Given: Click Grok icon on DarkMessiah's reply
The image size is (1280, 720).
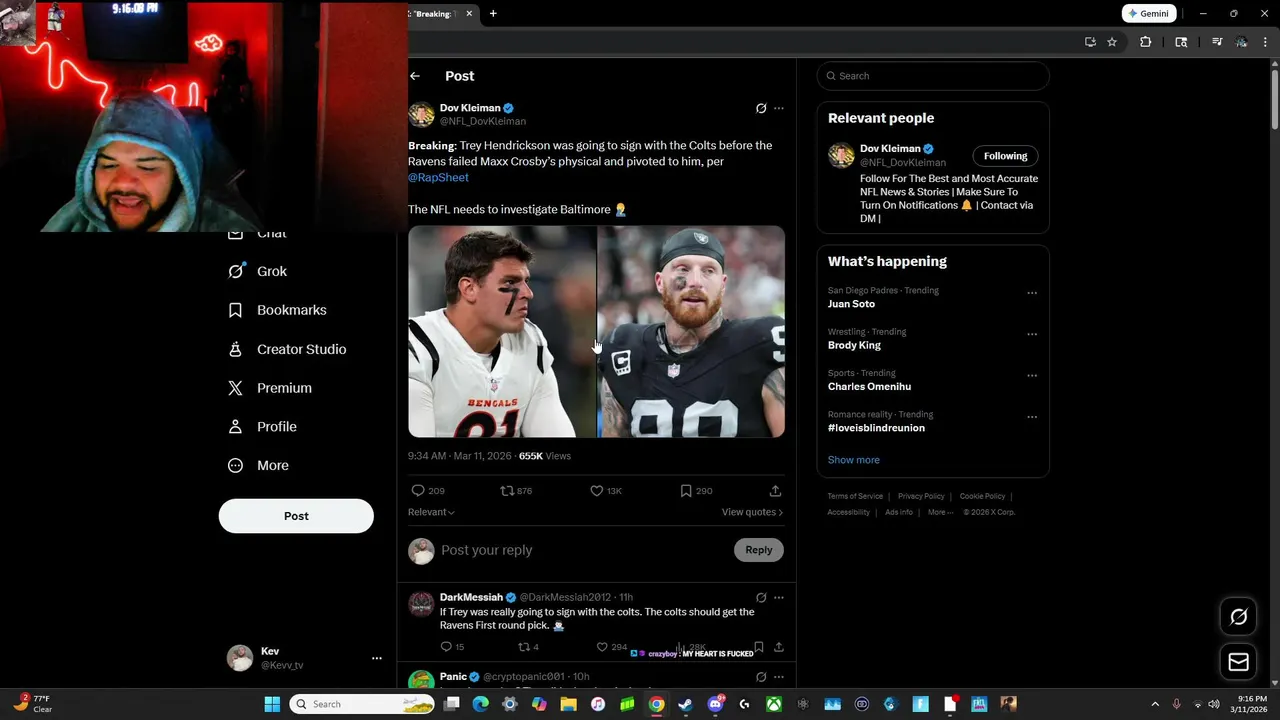Looking at the screenshot, I should (761, 598).
